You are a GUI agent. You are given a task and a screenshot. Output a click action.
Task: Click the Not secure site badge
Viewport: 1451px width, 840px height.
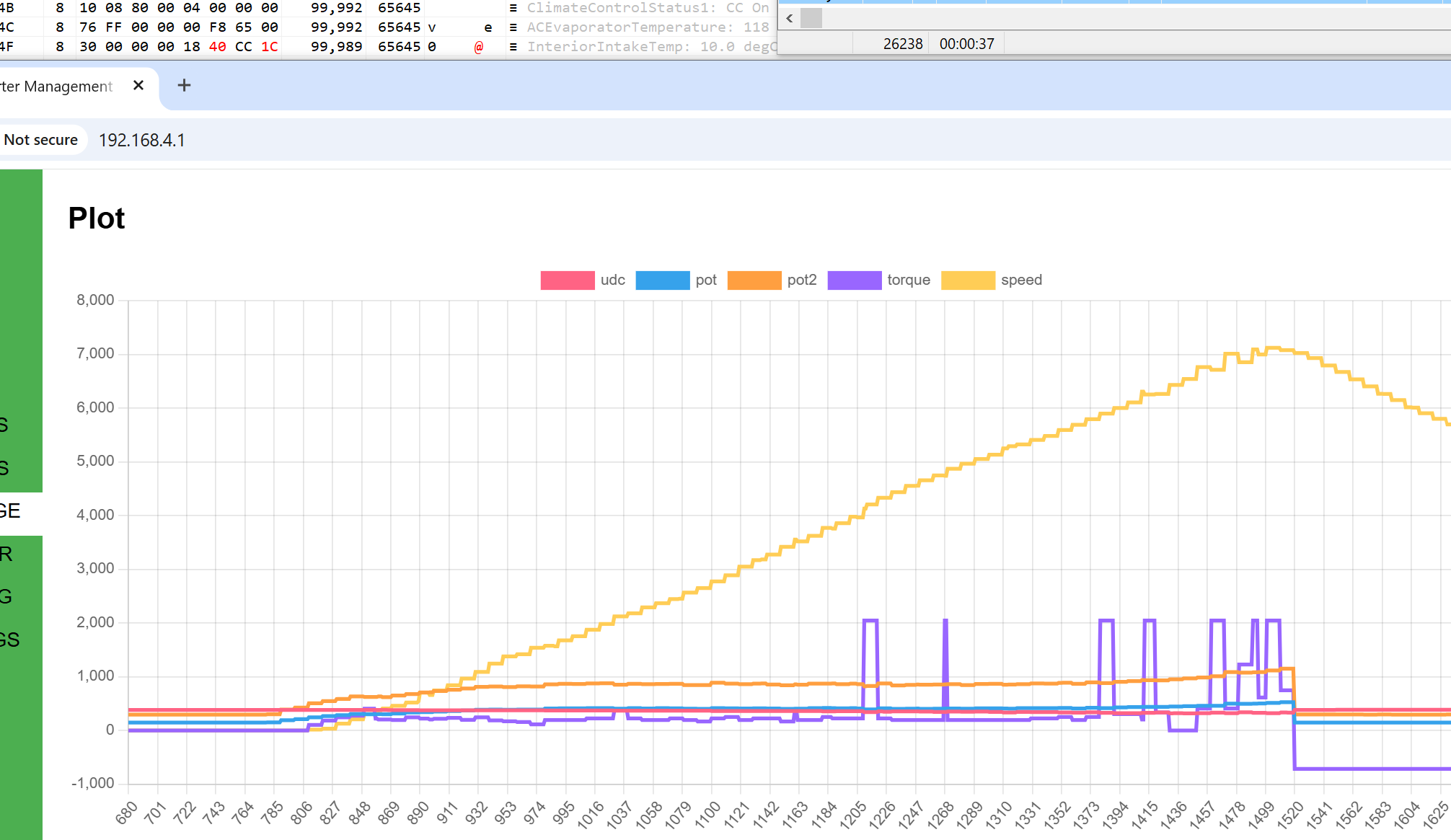click(x=41, y=140)
